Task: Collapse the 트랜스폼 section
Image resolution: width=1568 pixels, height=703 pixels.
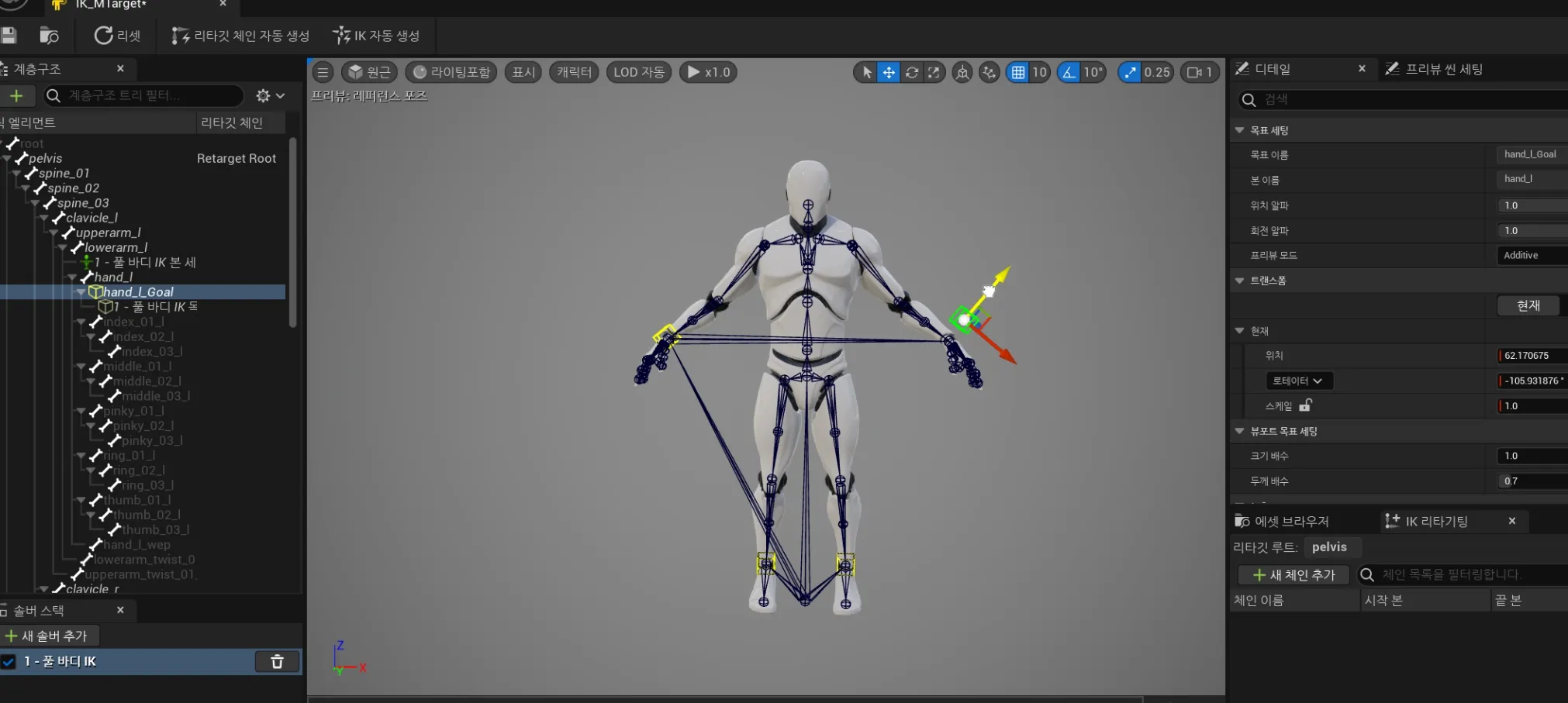Action: pyautogui.click(x=1240, y=281)
